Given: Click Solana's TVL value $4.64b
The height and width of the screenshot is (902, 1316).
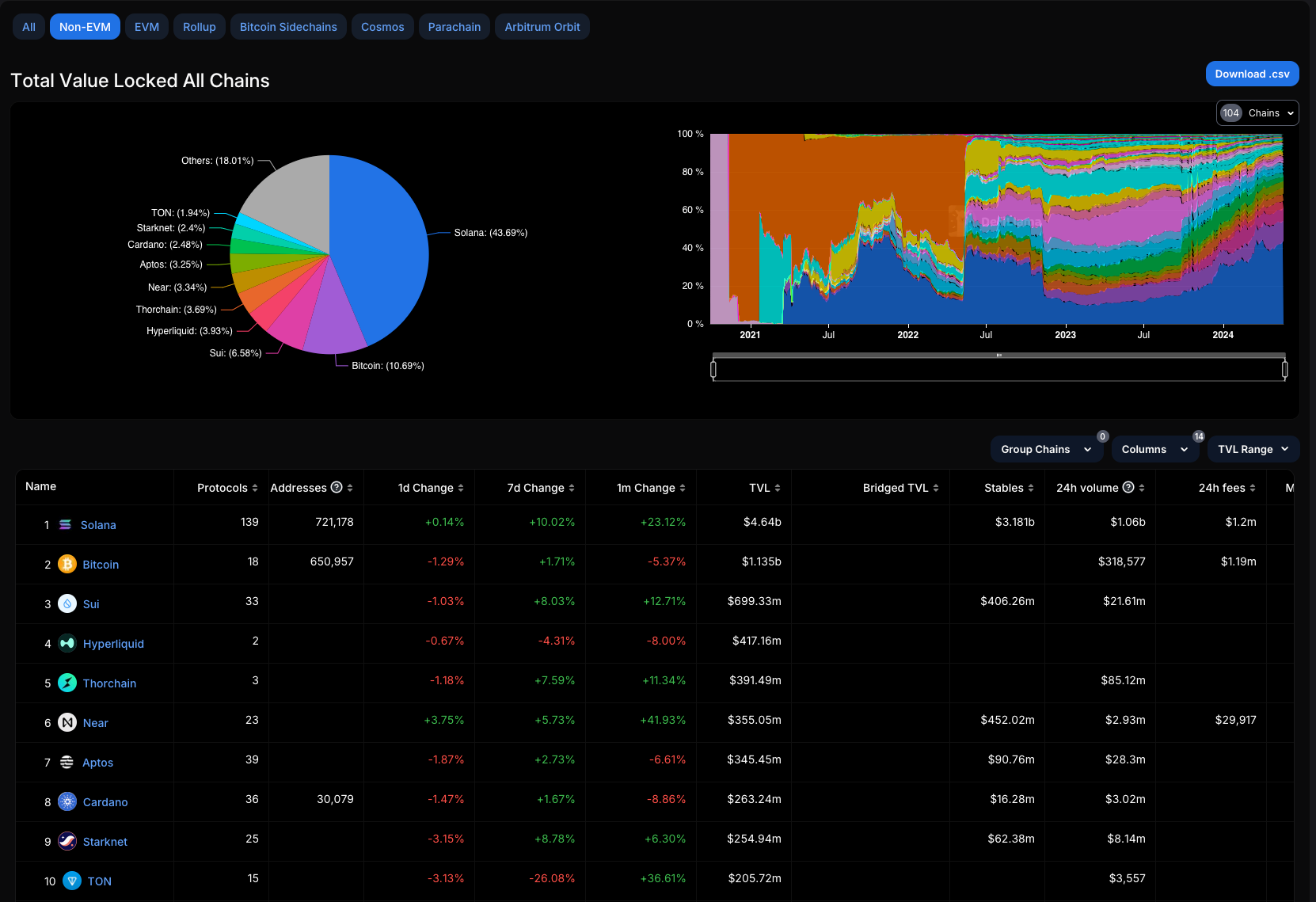Looking at the screenshot, I should (x=762, y=522).
